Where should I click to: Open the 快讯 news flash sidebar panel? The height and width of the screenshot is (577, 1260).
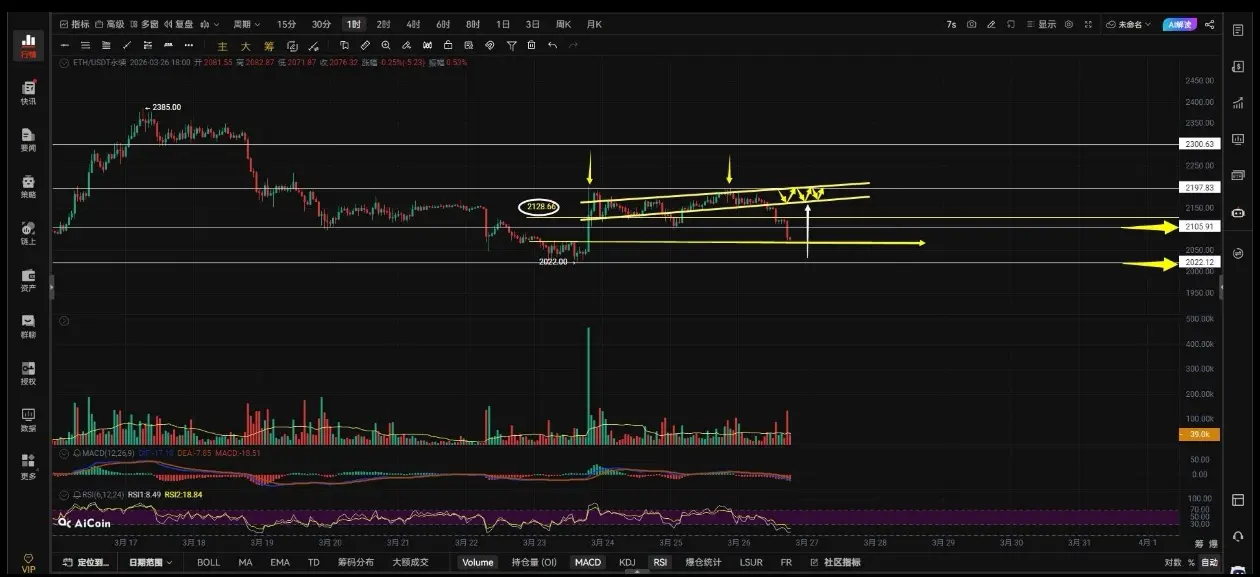pyautogui.click(x=28, y=93)
